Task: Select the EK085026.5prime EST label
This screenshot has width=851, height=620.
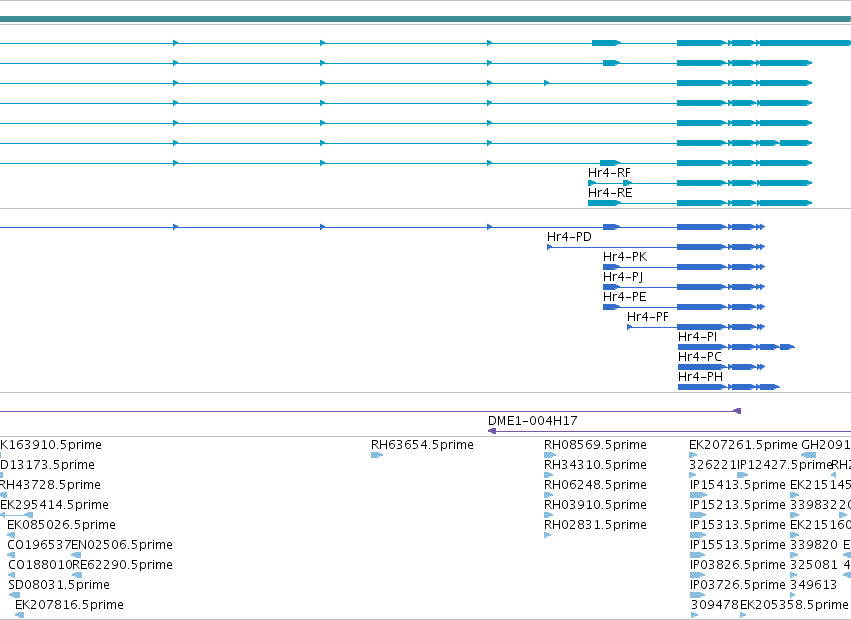Action: click(61, 525)
